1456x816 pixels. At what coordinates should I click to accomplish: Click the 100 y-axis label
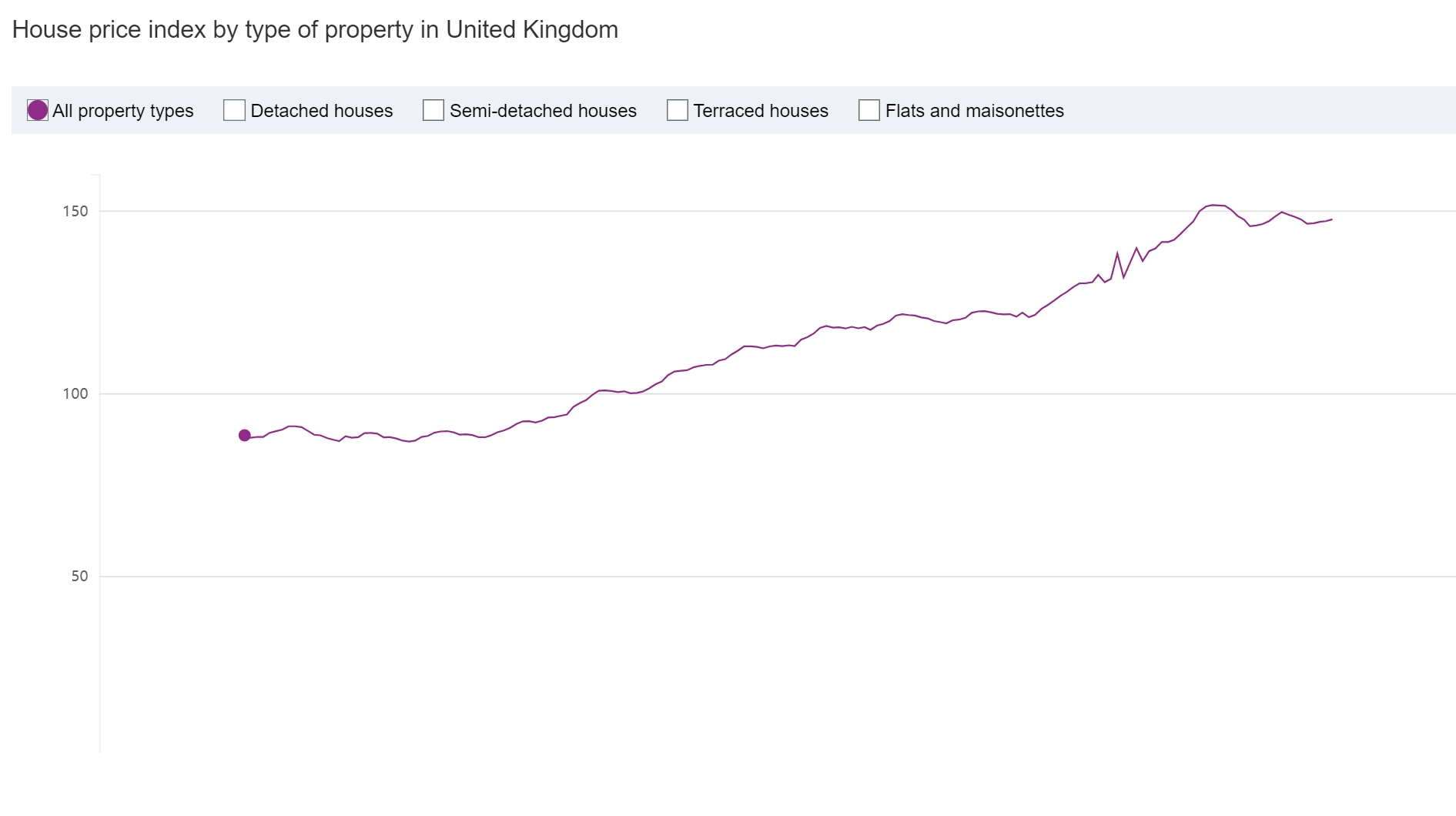point(75,393)
